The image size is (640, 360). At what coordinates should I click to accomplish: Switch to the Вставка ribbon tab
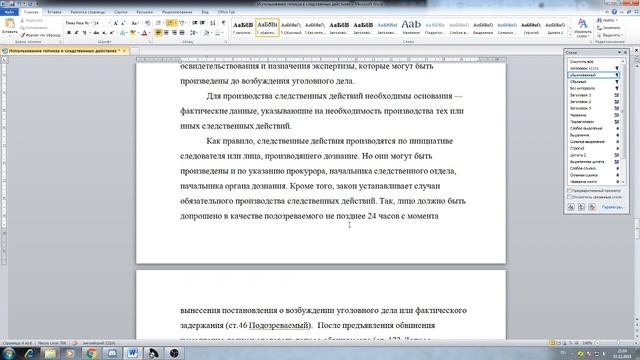click(54, 12)
